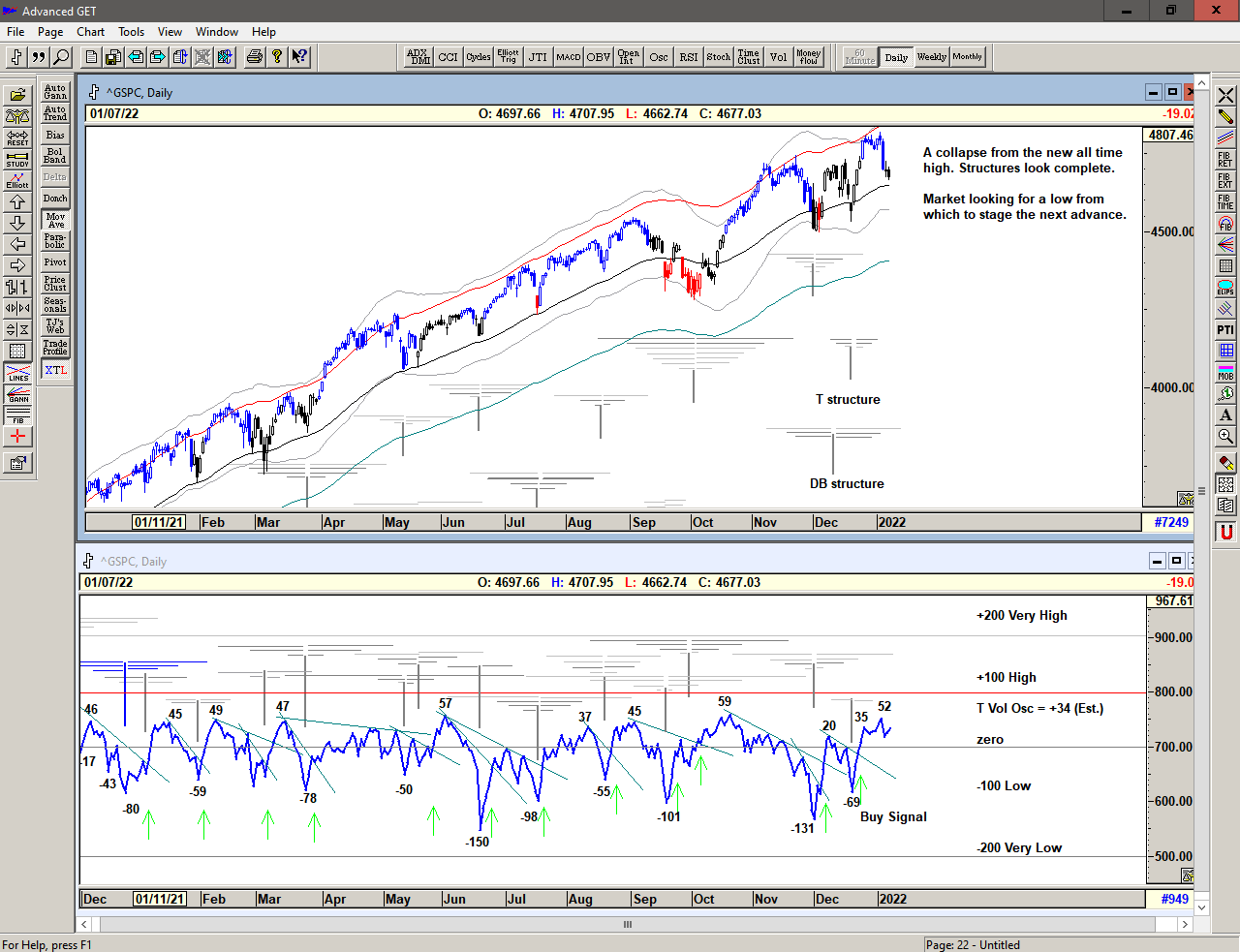Click the Elliott wave tool icon
This screenshot has height=952, width=1240.
tap(17, 180)
